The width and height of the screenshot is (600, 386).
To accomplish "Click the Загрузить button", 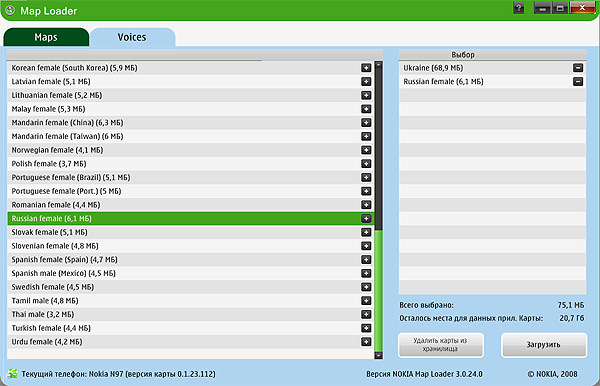I will (544, 345).
